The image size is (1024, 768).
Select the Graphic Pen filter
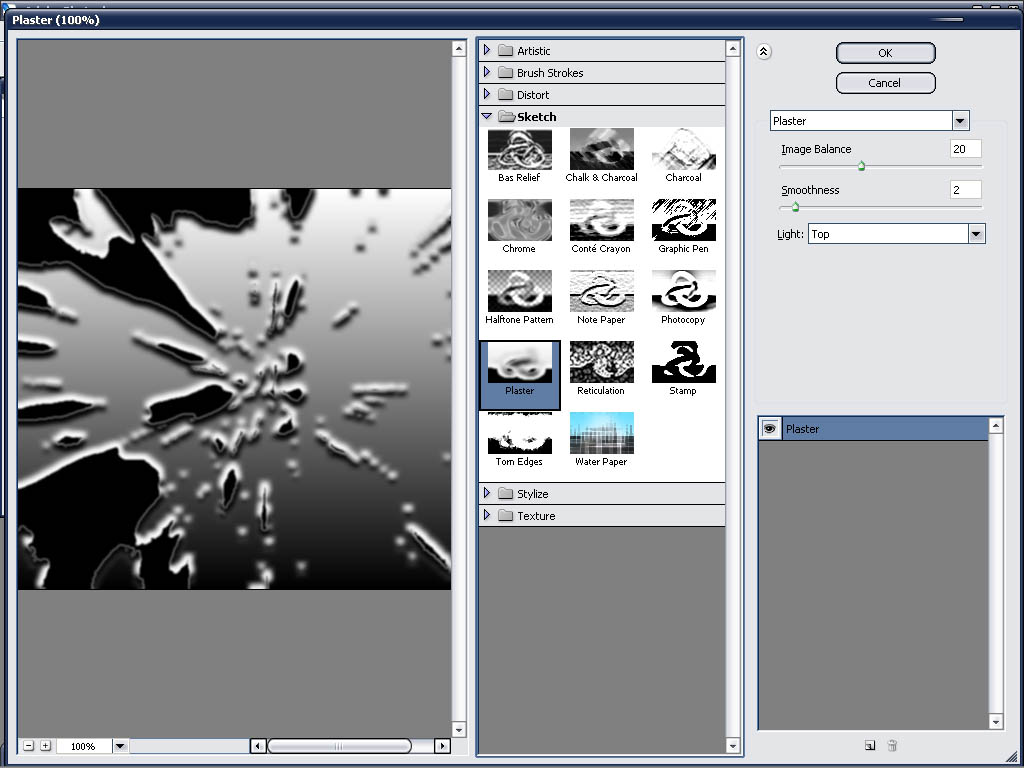coord(683,221)
